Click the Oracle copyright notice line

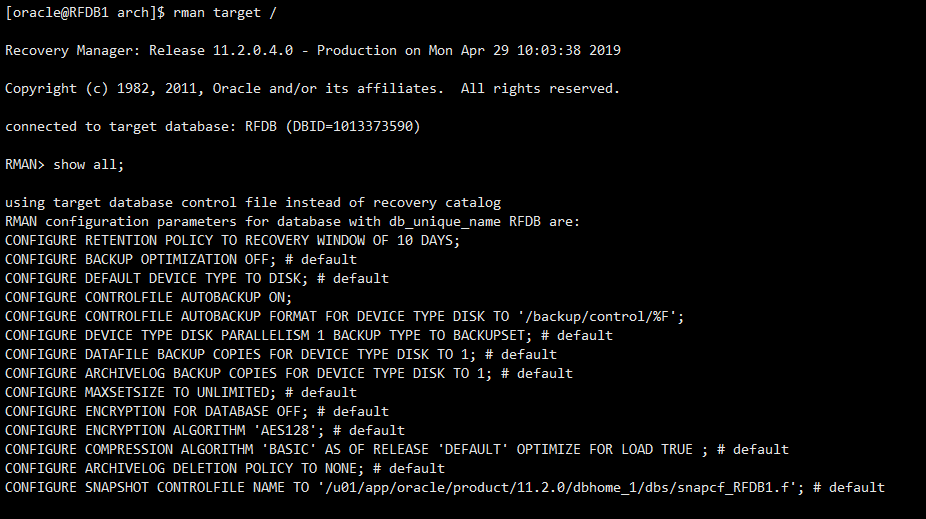(x=312, y=88)
